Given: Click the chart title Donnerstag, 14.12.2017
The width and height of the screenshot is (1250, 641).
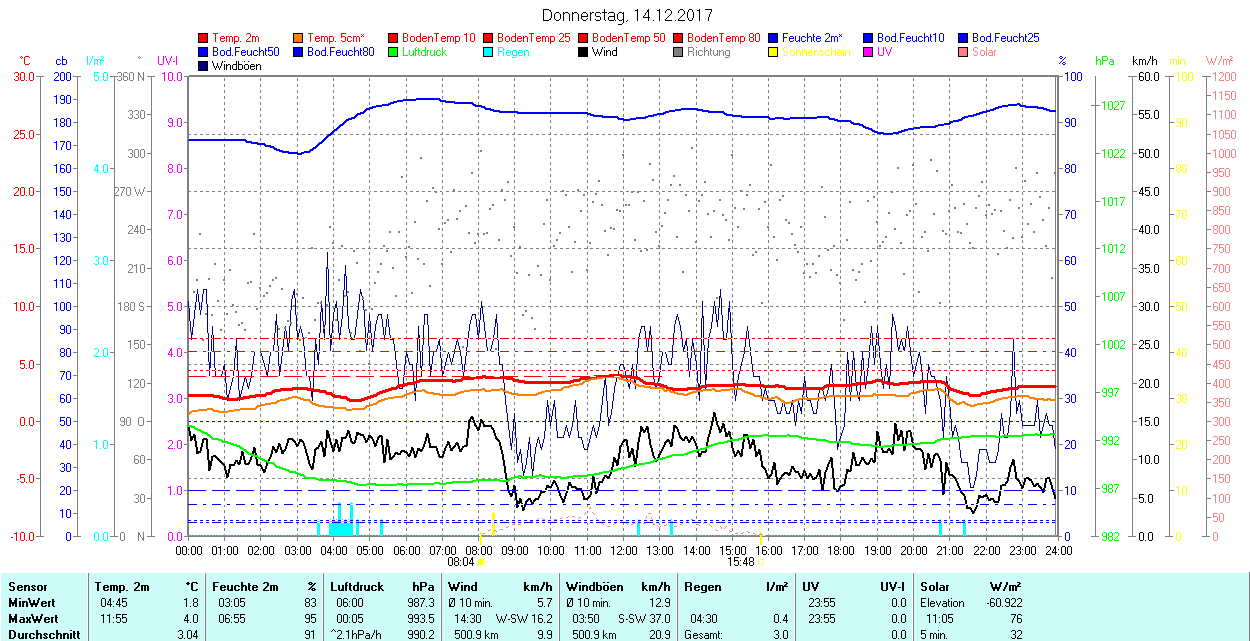Looking at the screenshot, I should pyautogui.click(x=625, y=15).
